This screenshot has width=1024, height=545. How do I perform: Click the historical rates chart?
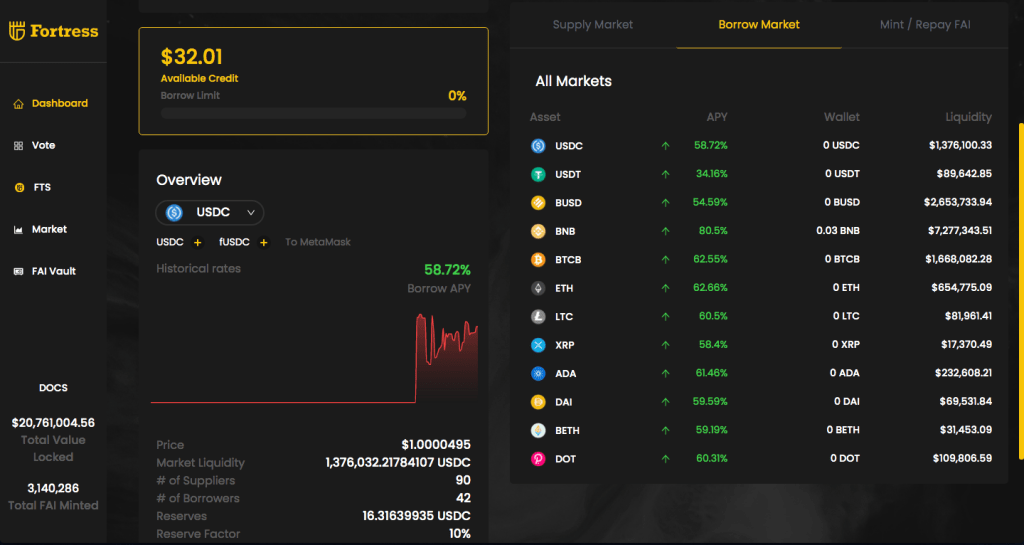point(314,358)
